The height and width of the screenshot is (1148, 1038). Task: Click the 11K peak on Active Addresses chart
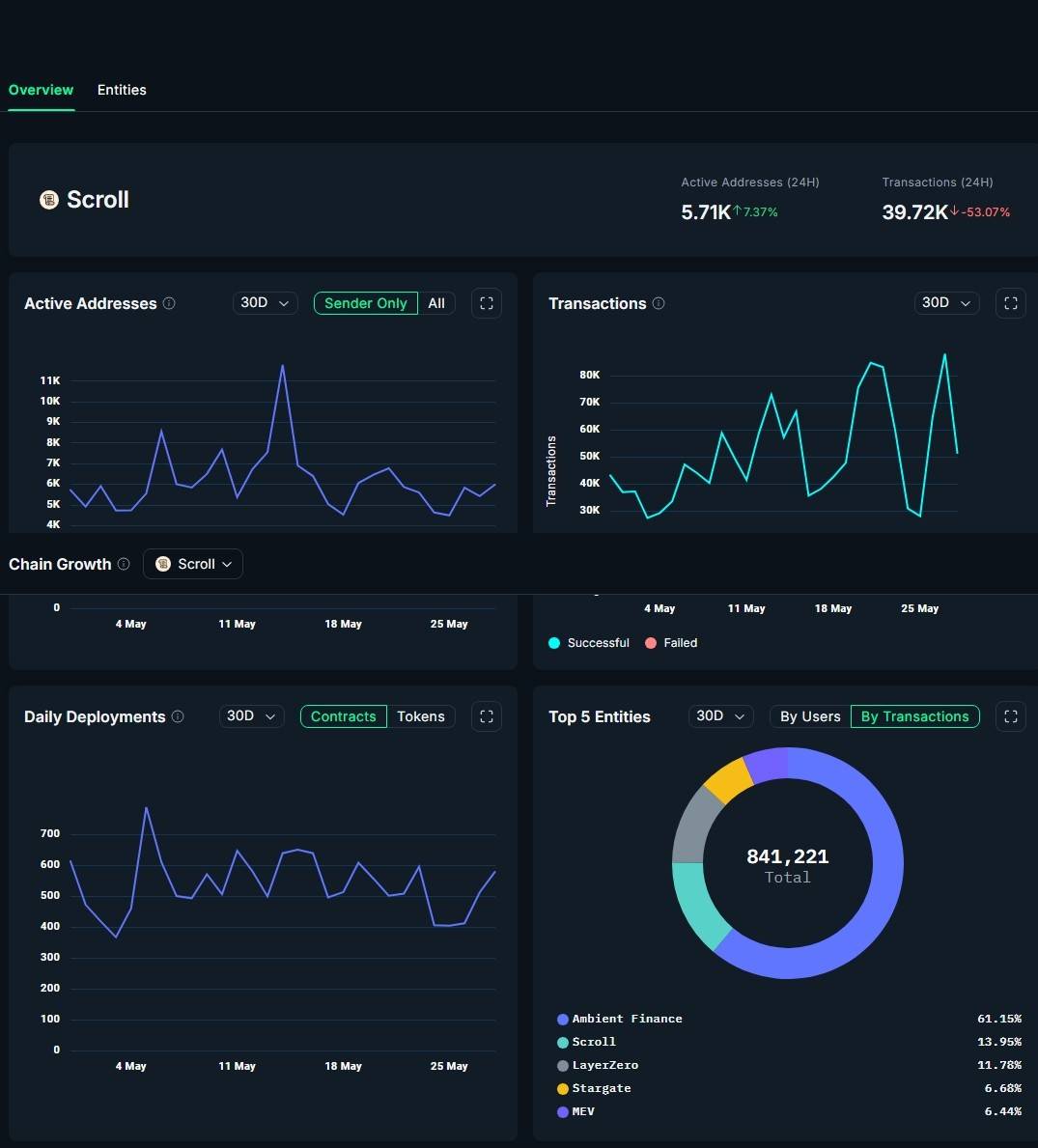[x=283, y=365]
